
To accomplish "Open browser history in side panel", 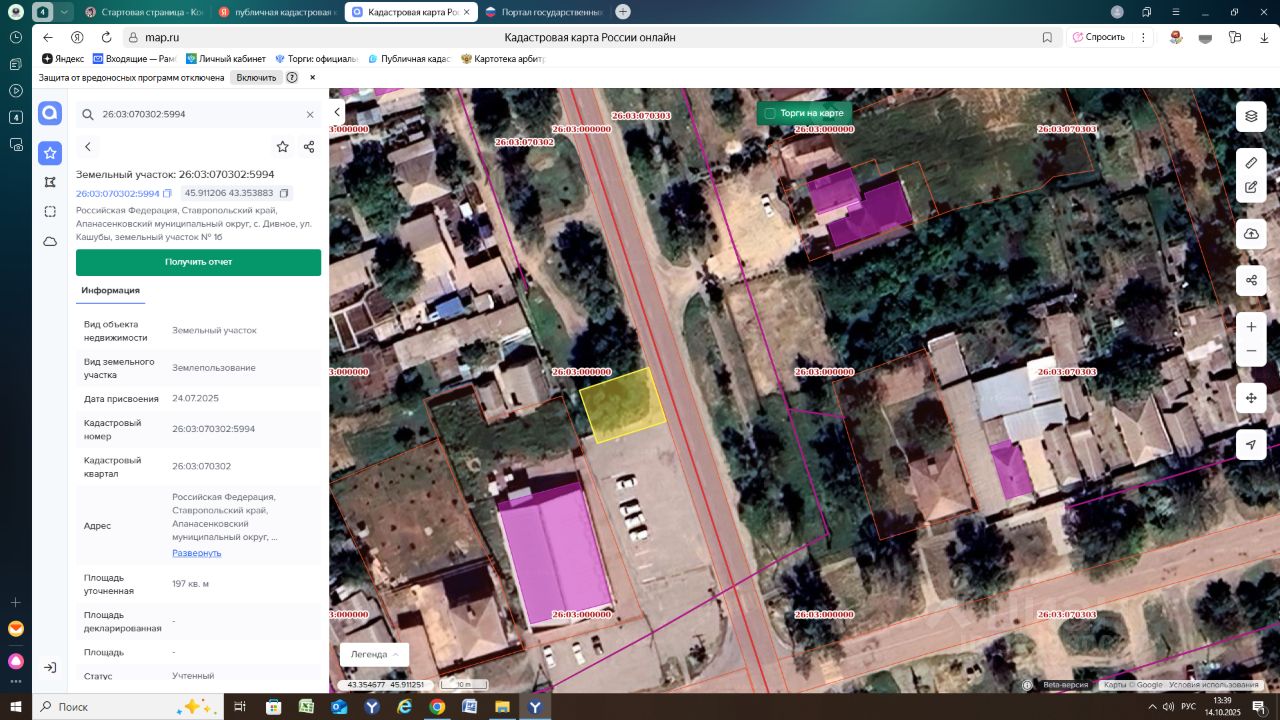I will pyautogui.click(x=16, y=37).
